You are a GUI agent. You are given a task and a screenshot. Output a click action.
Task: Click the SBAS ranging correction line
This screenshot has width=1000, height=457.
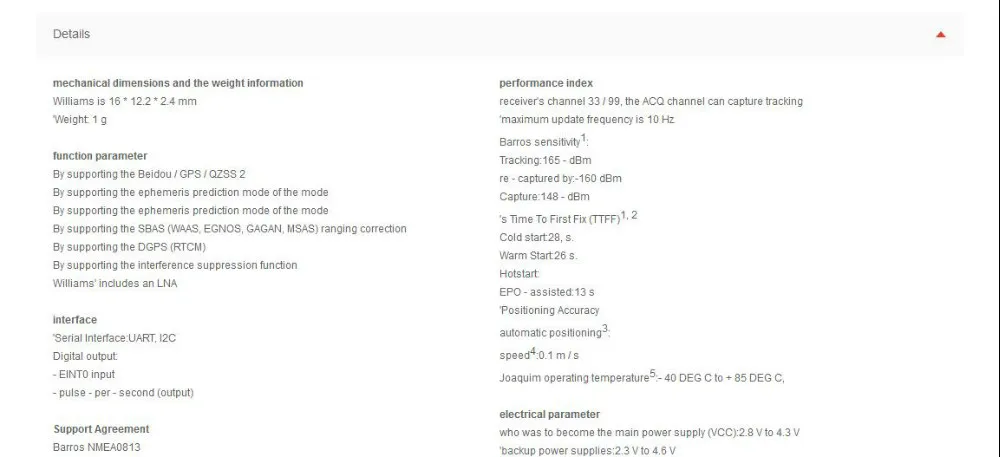[230, 229]
